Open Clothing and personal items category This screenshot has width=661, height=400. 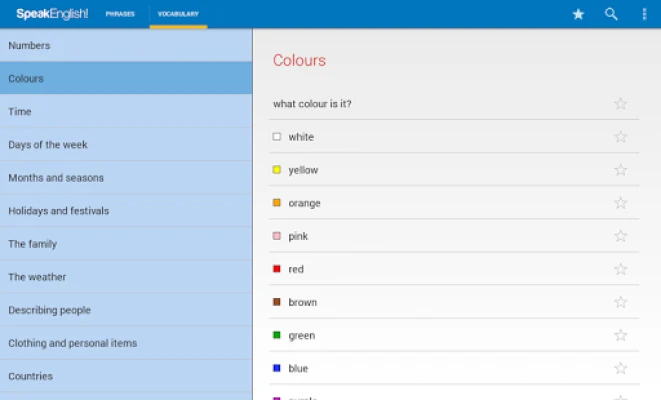pos(125,343)
